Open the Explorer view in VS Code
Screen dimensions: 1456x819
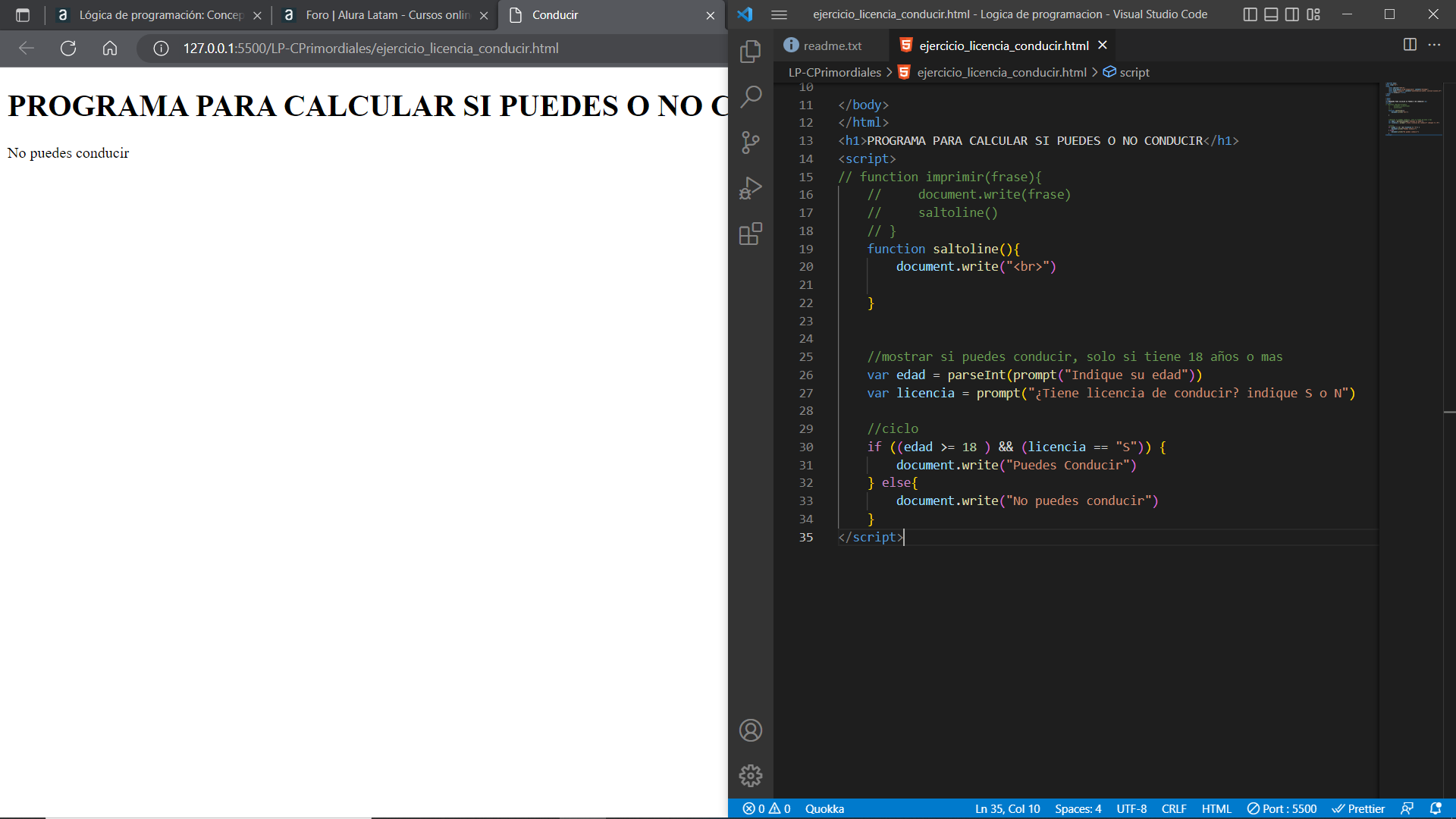click(x=751, y=51)
